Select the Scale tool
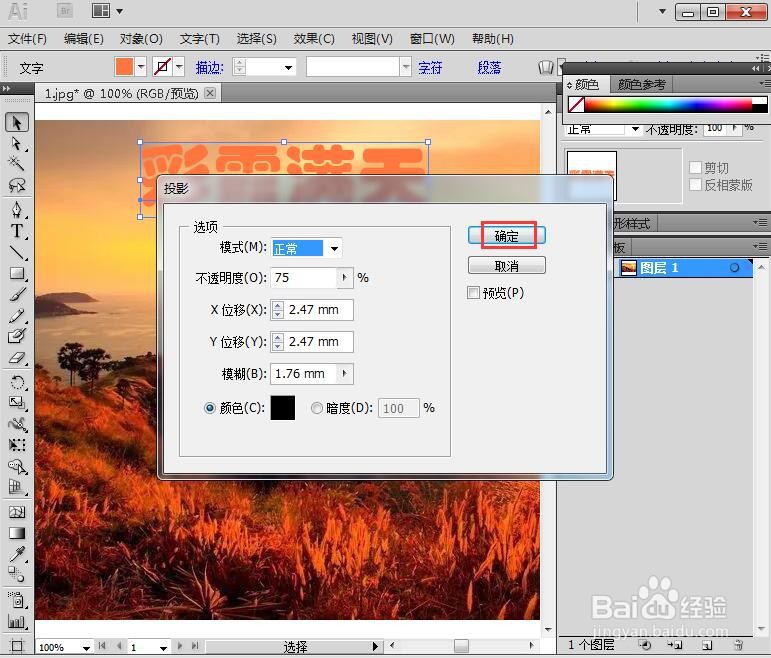This screenshot has width=771, height=658. click(x=17, y=403)
